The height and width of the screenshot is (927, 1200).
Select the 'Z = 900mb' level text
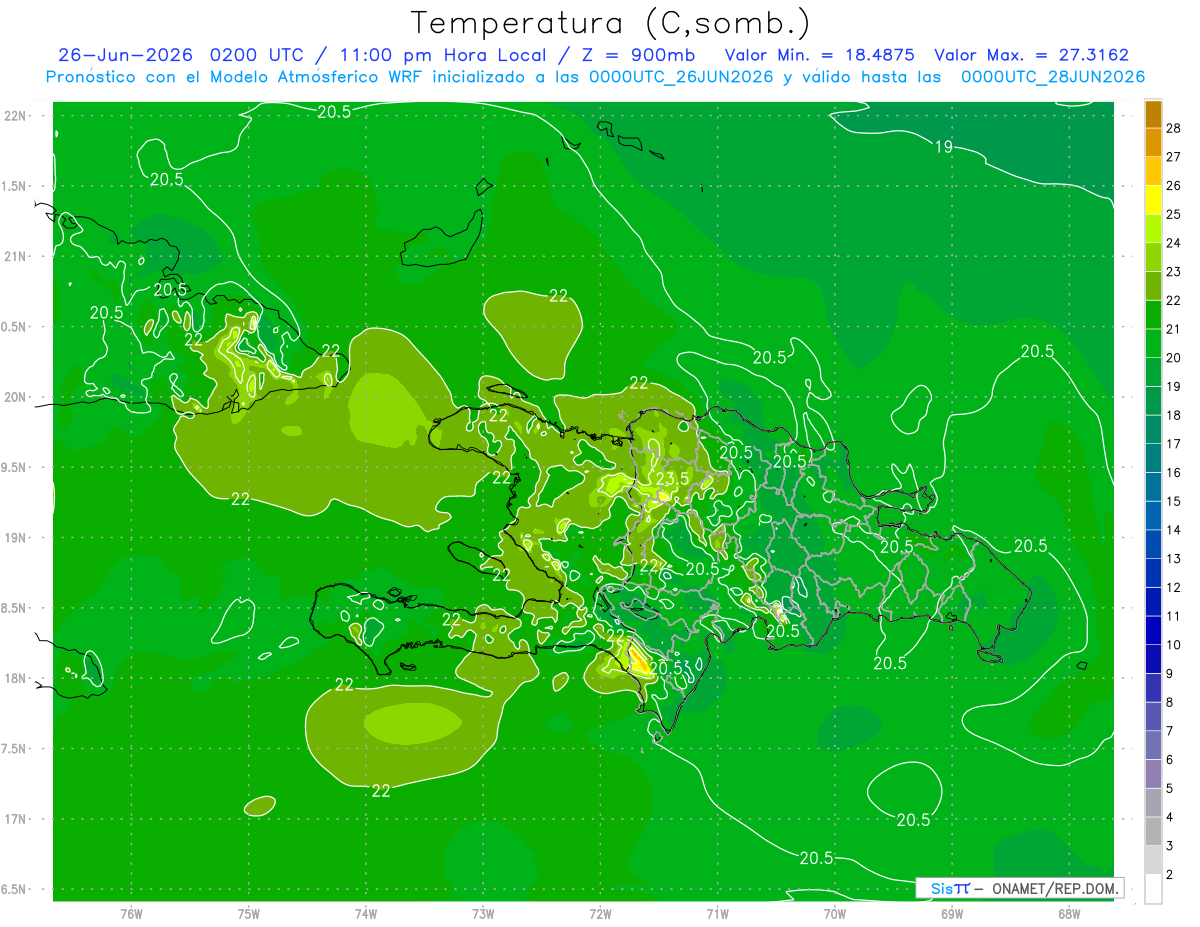tap(637, 54)
